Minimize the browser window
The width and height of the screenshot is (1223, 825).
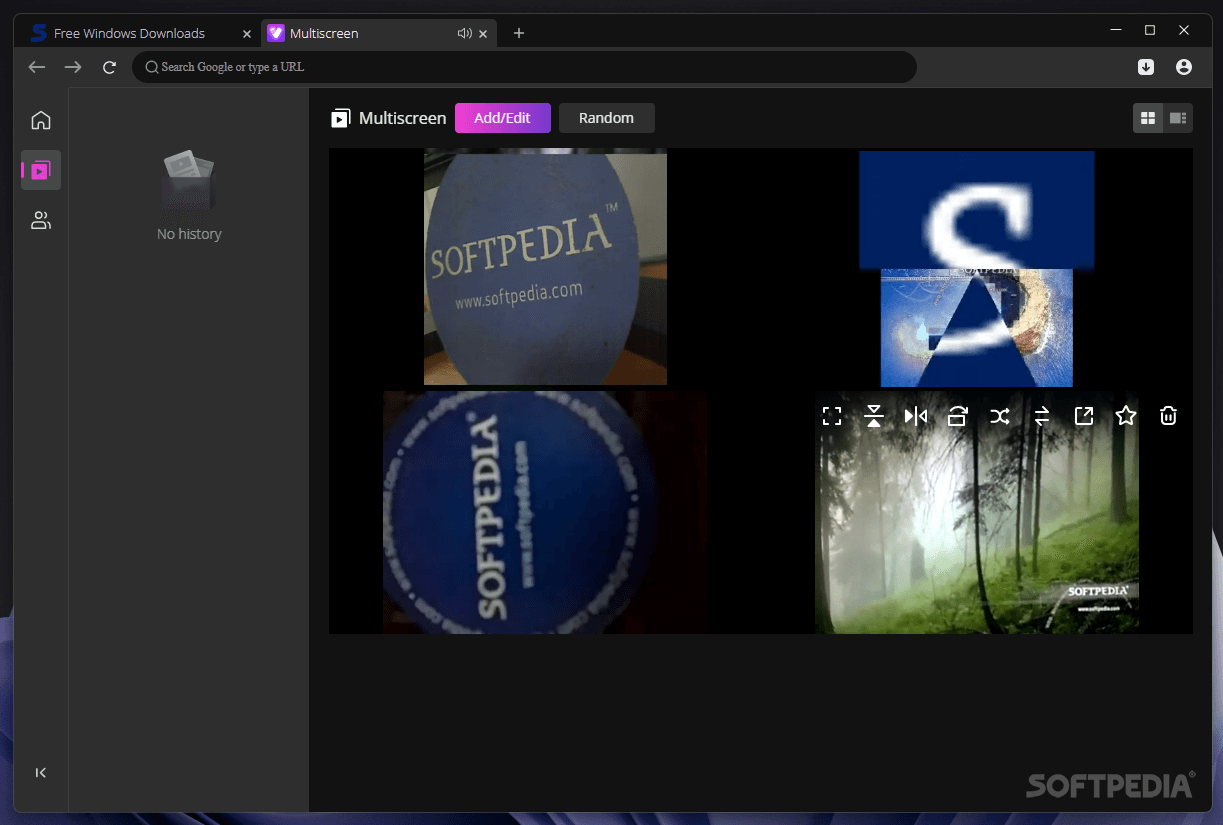[1116, 30]
